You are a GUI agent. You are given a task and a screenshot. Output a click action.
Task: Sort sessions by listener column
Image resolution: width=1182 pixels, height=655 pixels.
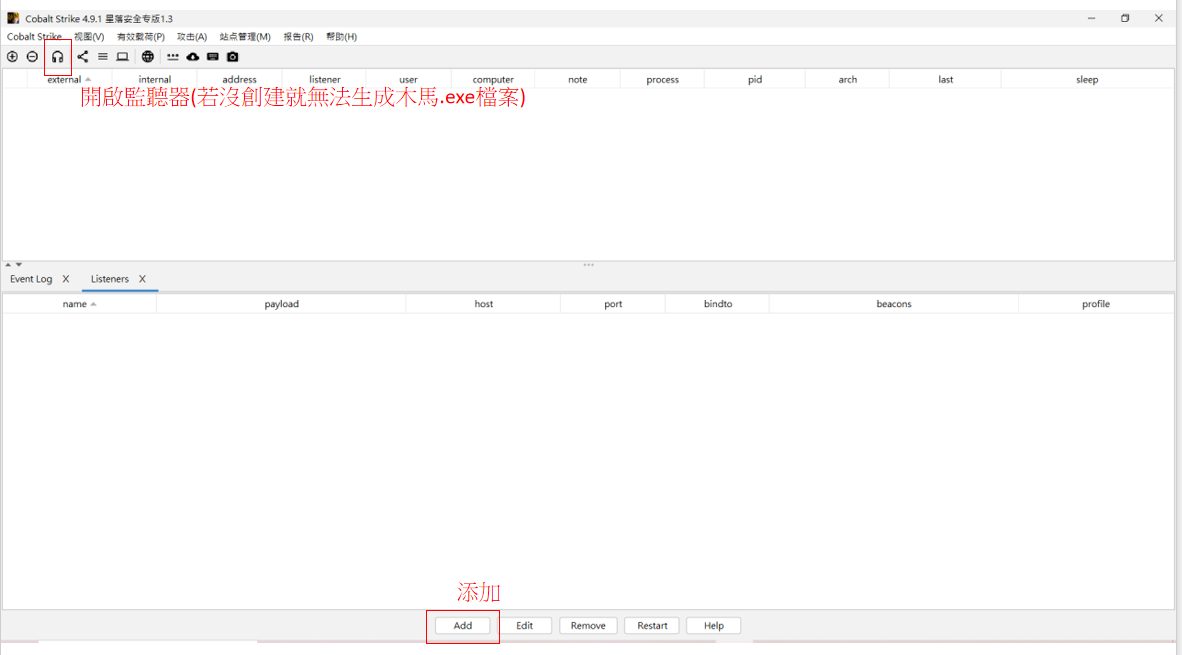click(325, 79)
